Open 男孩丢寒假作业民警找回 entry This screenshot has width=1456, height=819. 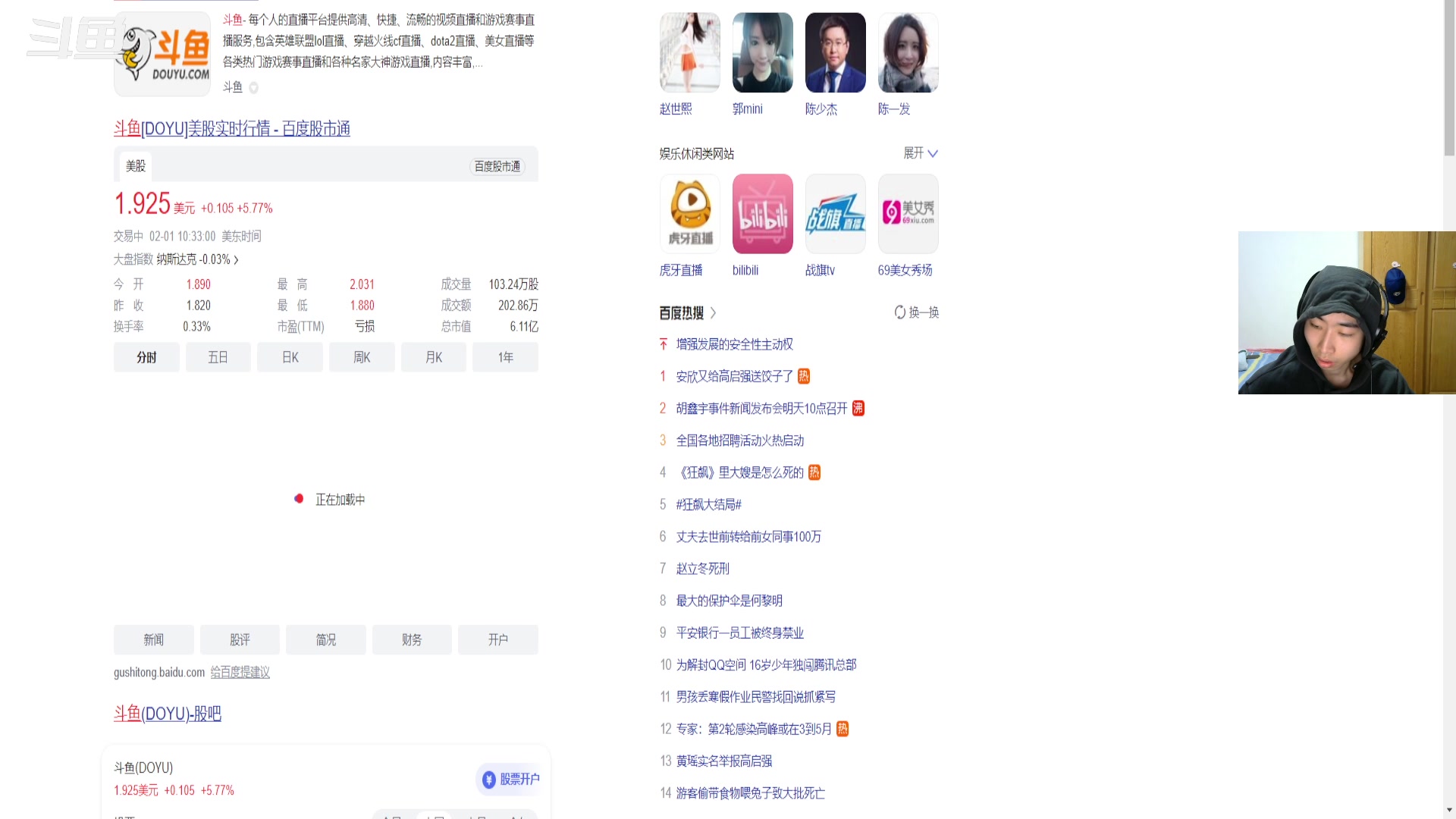click(x=756, y=697)
